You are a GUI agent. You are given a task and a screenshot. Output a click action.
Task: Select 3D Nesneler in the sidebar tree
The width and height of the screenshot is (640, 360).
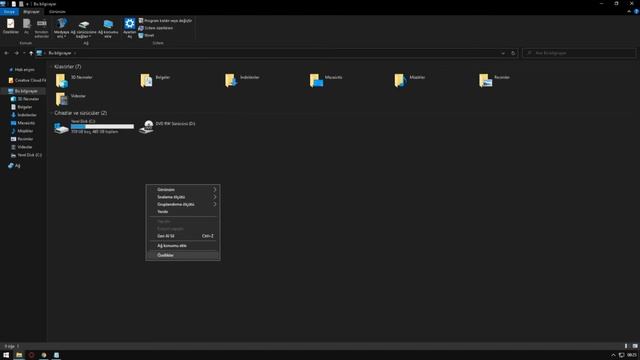pos(25,99)
